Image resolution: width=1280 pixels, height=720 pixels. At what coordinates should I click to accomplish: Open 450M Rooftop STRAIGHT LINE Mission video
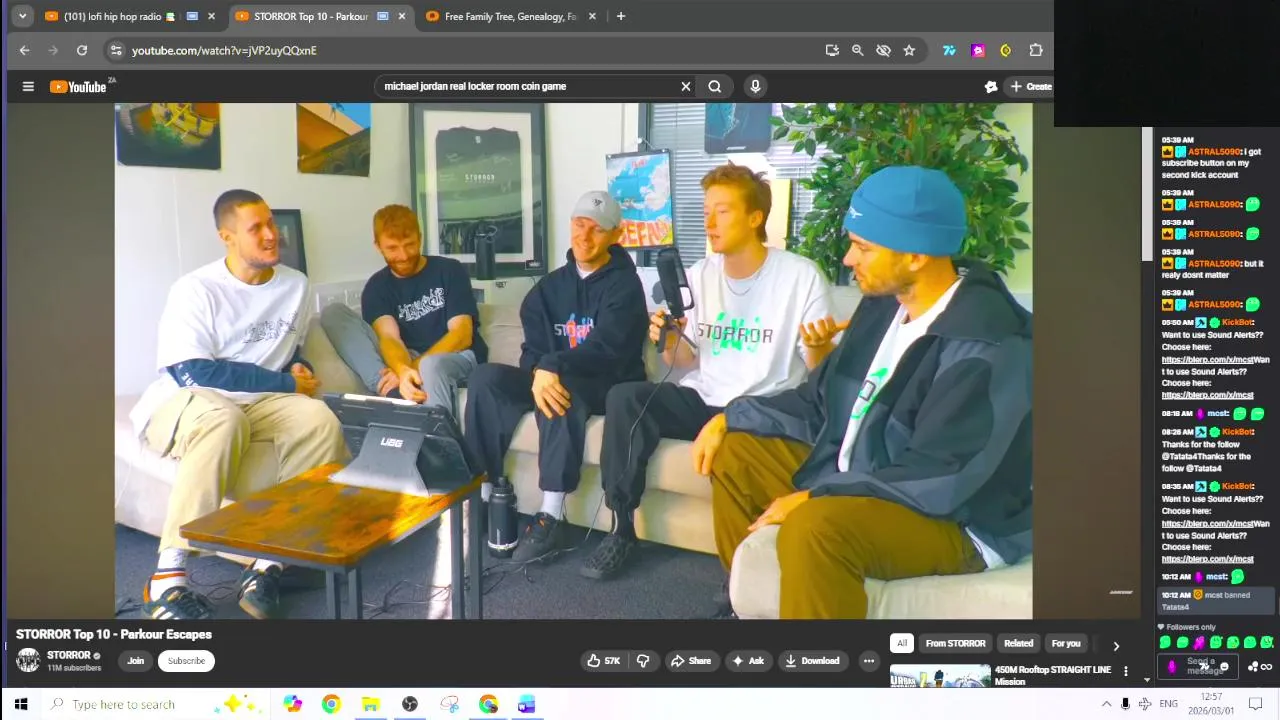point(1053,675)
